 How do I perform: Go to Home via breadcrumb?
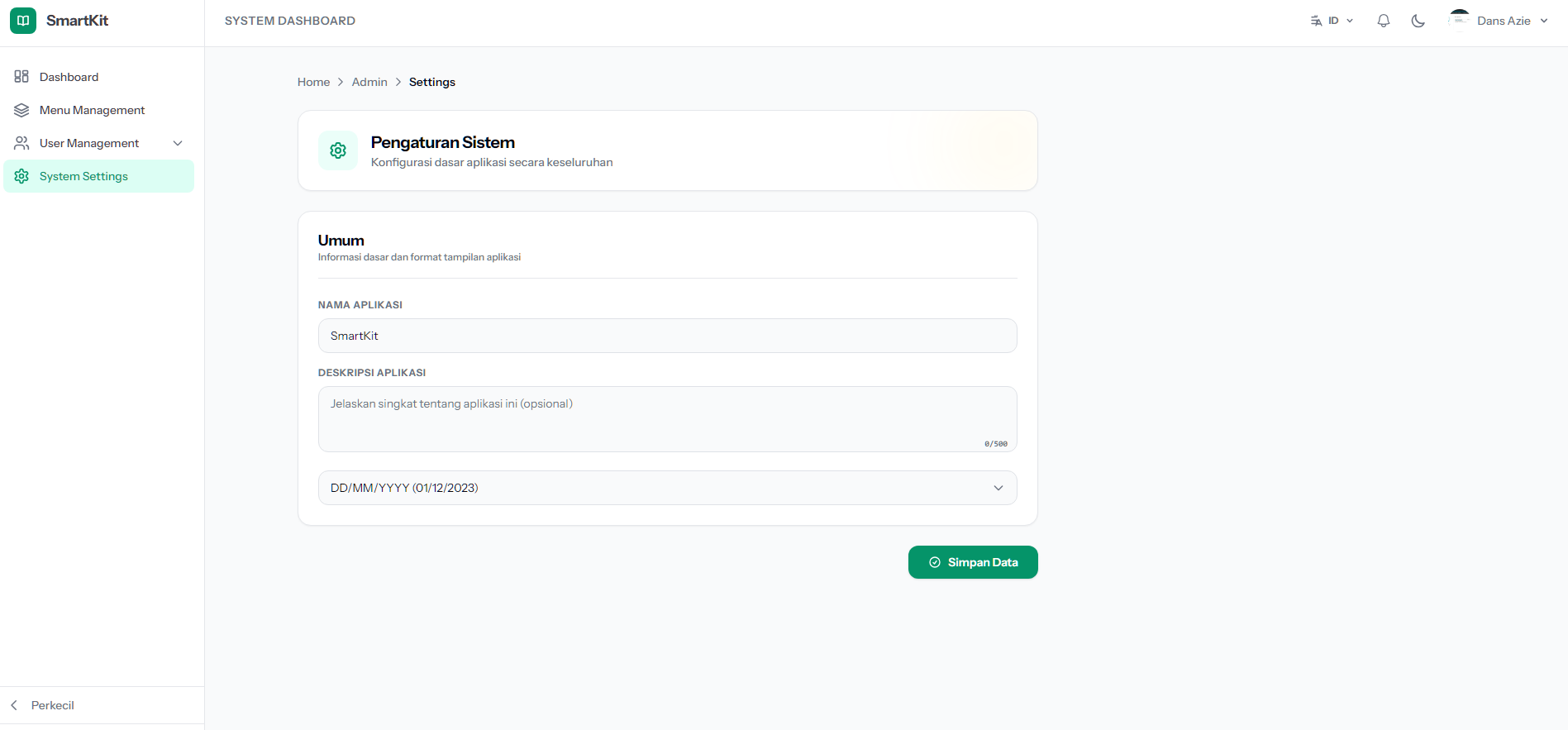tap(313, 82)
